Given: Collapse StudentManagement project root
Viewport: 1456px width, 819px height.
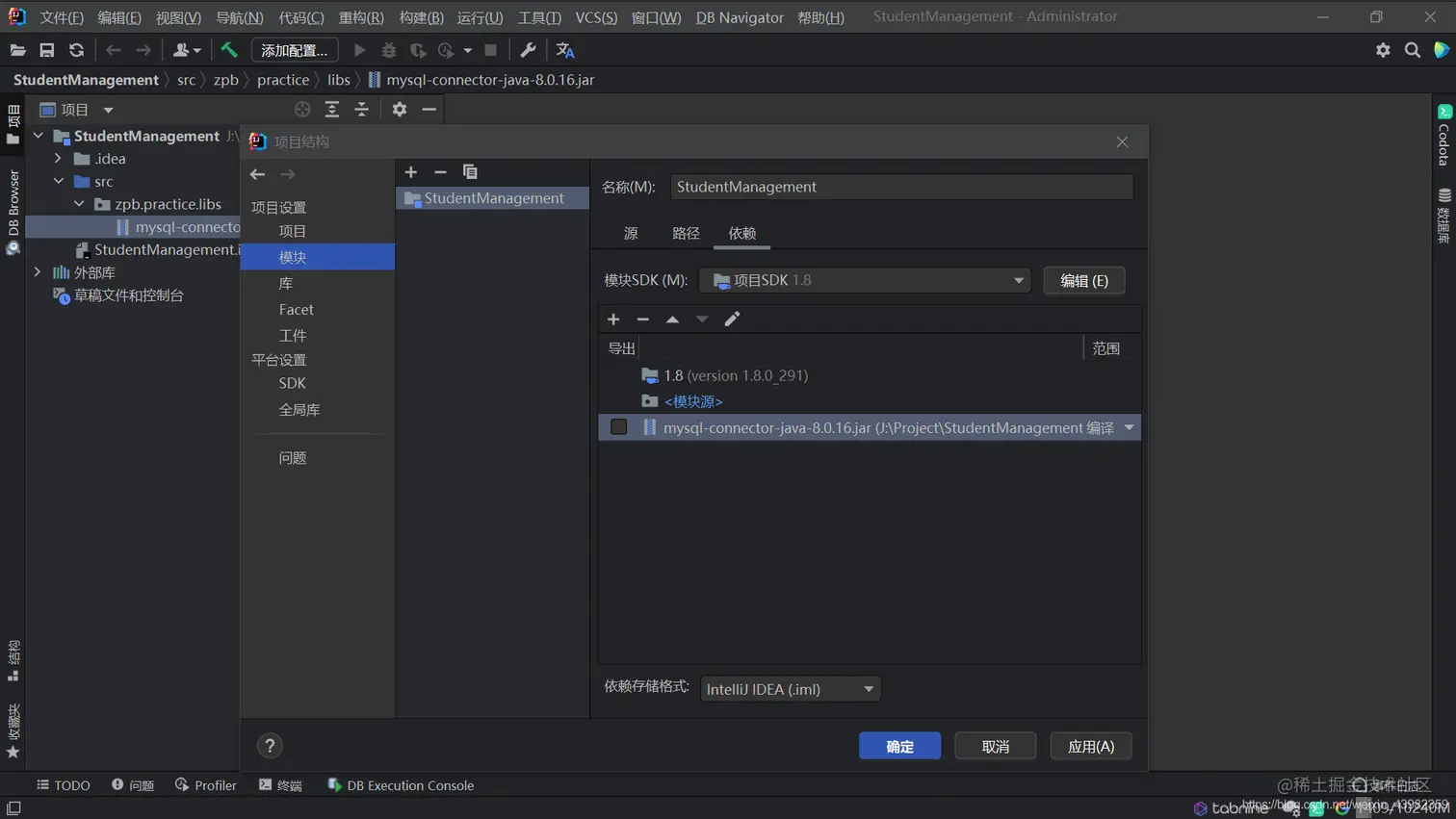Looking at the screenshot, I should 38,136.
